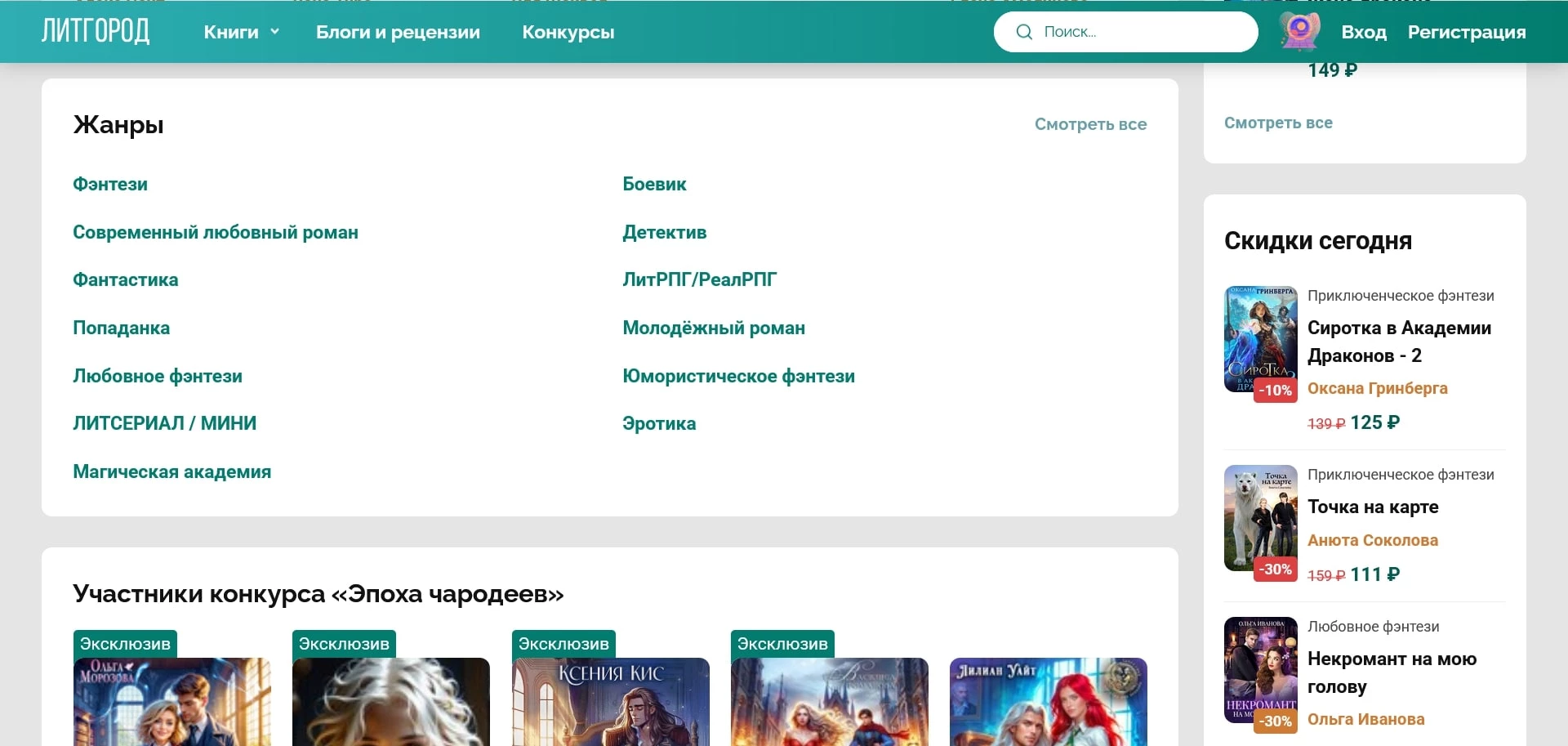Select the Фэнтези genre
The height and width of the screenshot is (746, 1568).
point(110,184)
